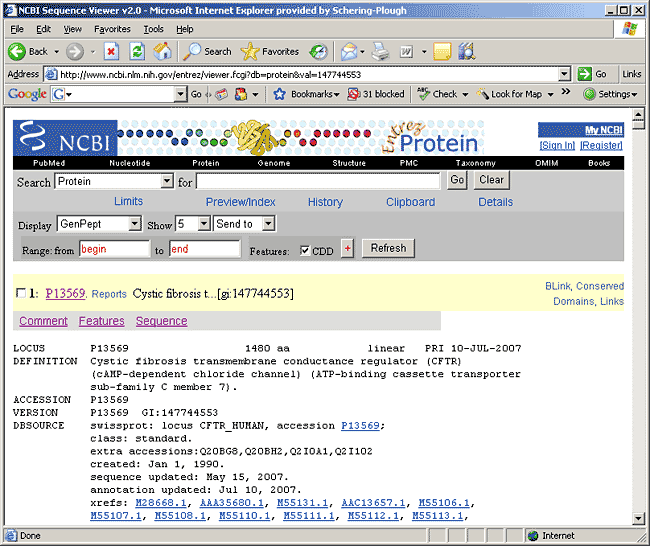Open the Send to dropdown
This screenshot has height=546, width=650.
tap(269, 224)
